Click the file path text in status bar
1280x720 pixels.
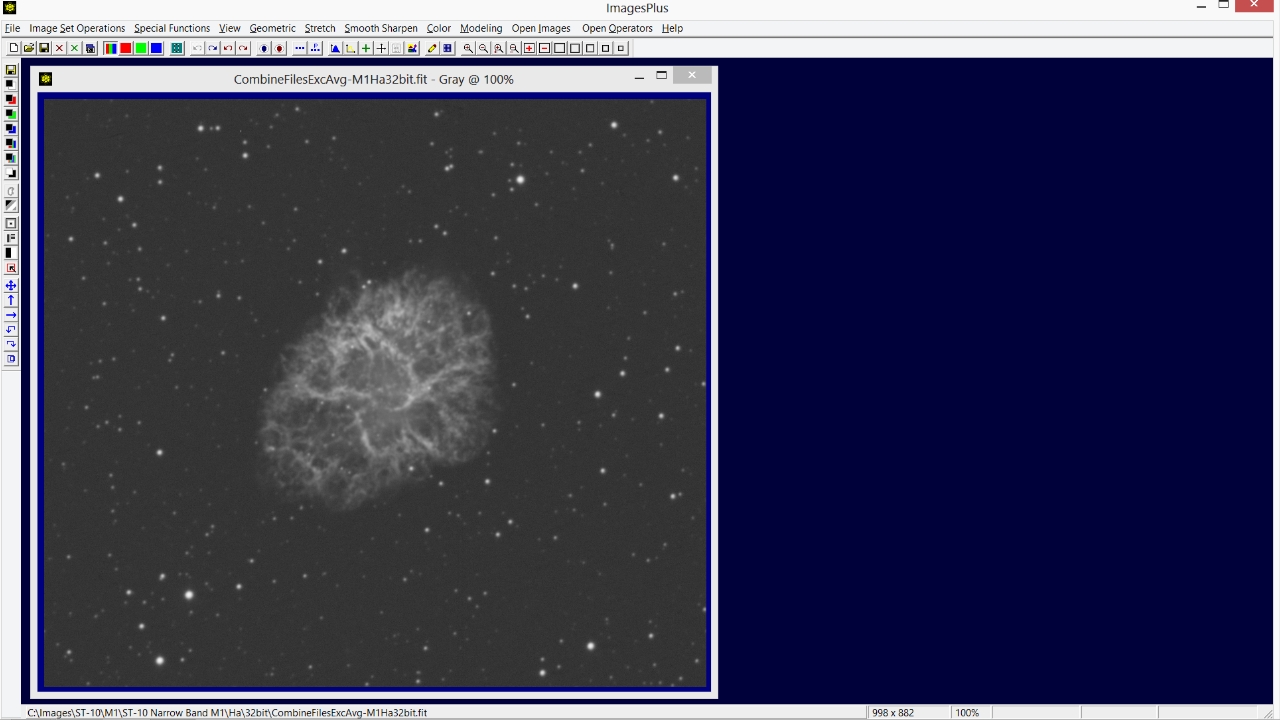click(x=227, y=713)
